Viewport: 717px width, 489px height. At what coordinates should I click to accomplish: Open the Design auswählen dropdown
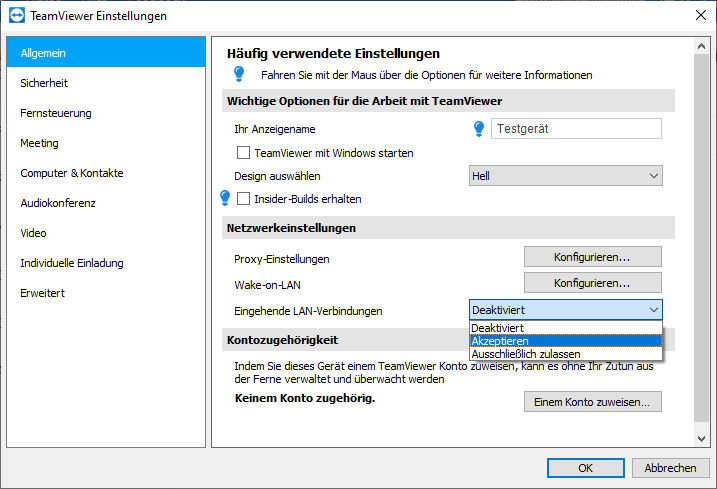click(566, 176)
